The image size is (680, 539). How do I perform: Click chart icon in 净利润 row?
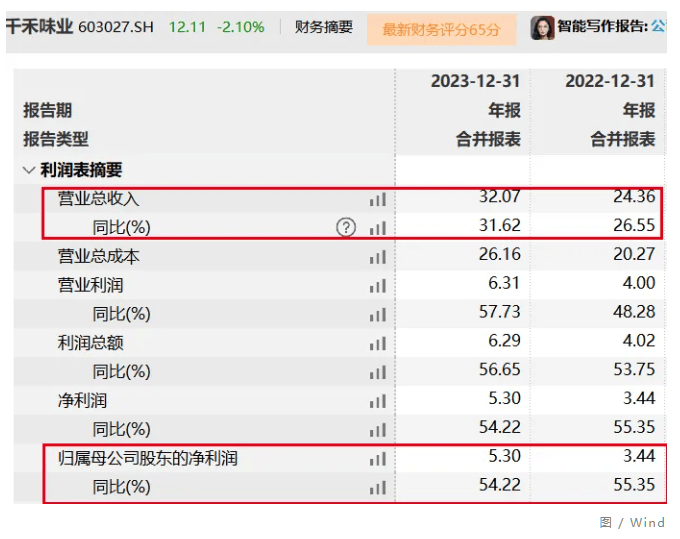[378, 402]
